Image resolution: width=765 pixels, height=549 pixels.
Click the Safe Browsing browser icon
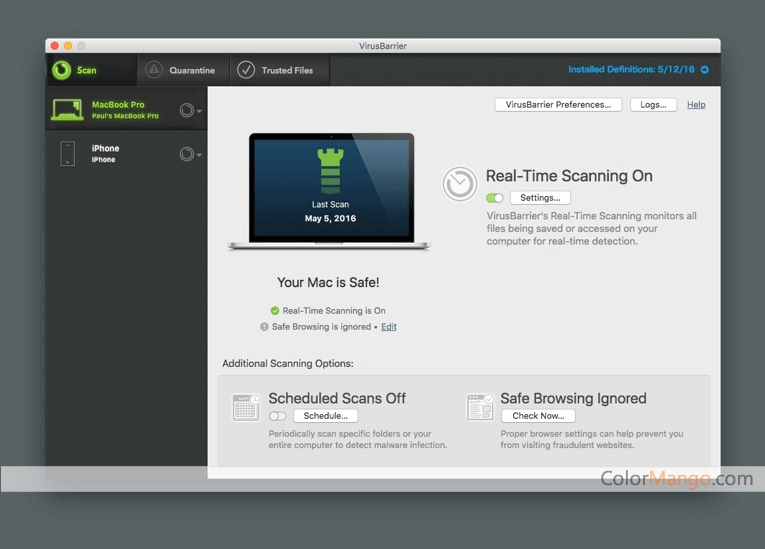(480, 407)
